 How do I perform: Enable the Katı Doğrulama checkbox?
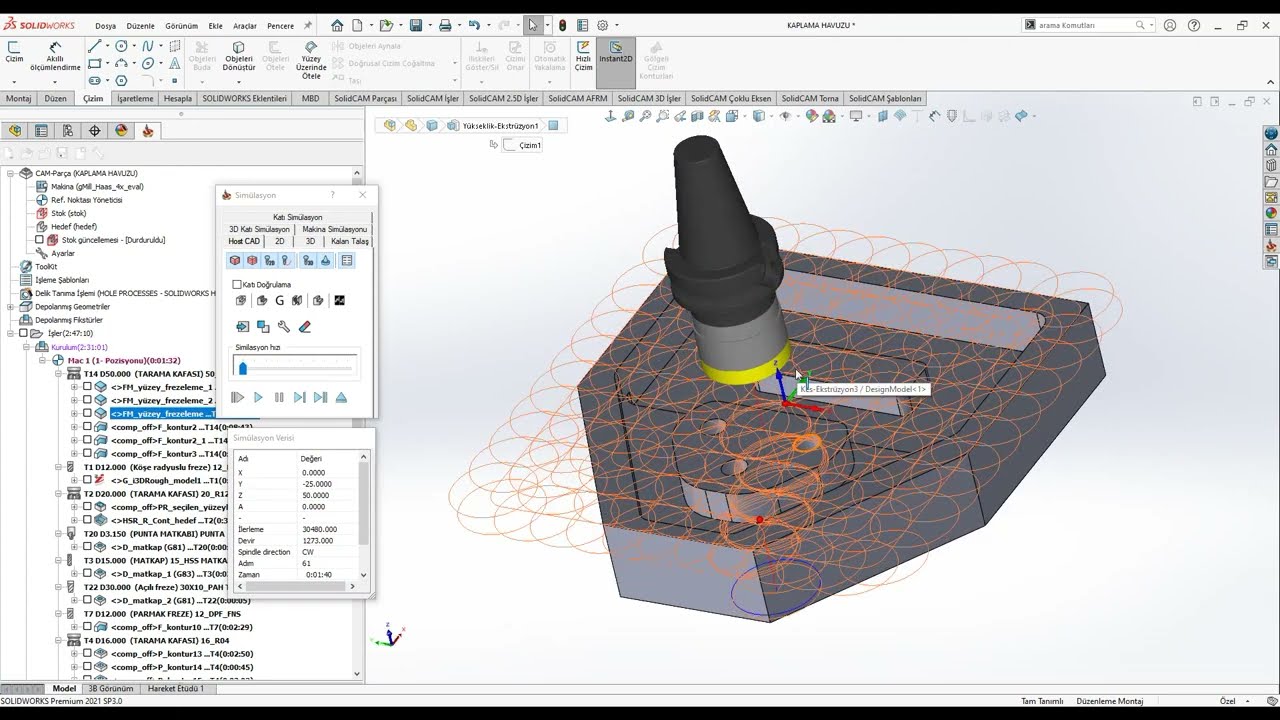click(x=237, y=284)
